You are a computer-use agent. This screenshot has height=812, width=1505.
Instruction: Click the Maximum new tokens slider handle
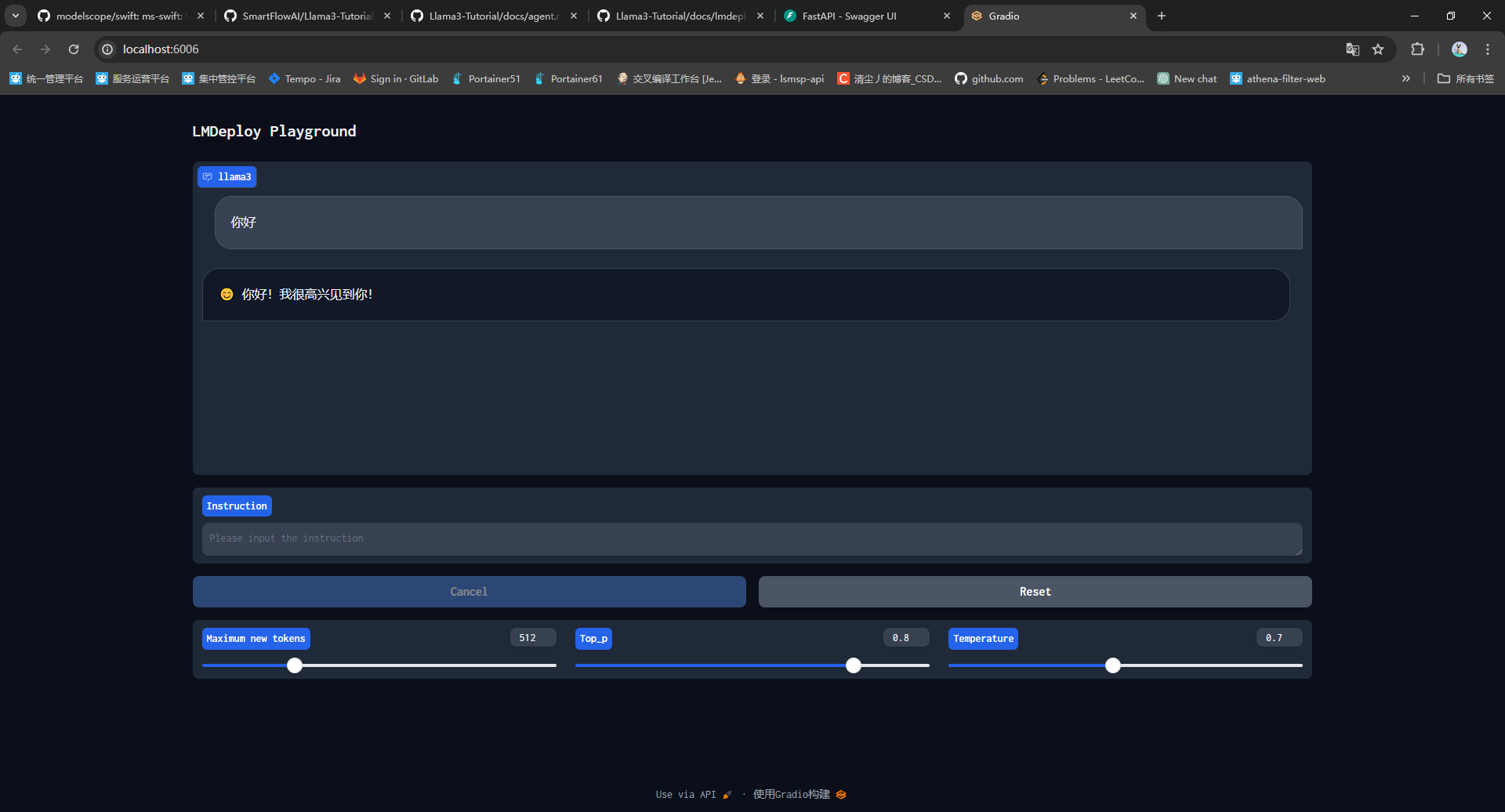tap(294, 665)
